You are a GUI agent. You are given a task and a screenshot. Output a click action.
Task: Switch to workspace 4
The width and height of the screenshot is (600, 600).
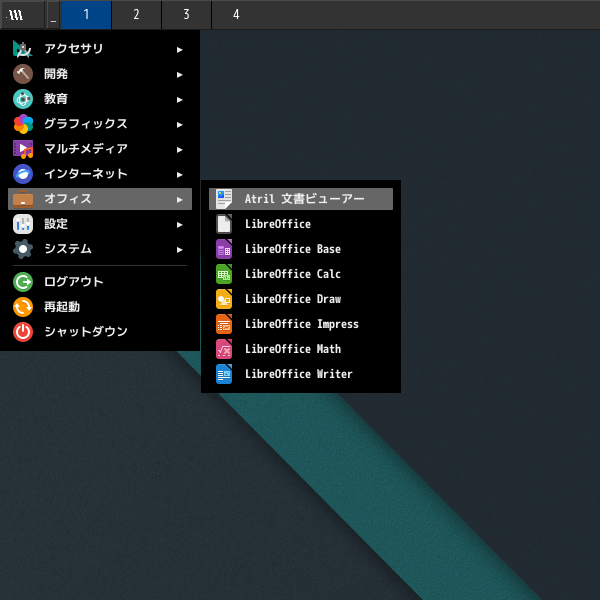pos(236,15)
